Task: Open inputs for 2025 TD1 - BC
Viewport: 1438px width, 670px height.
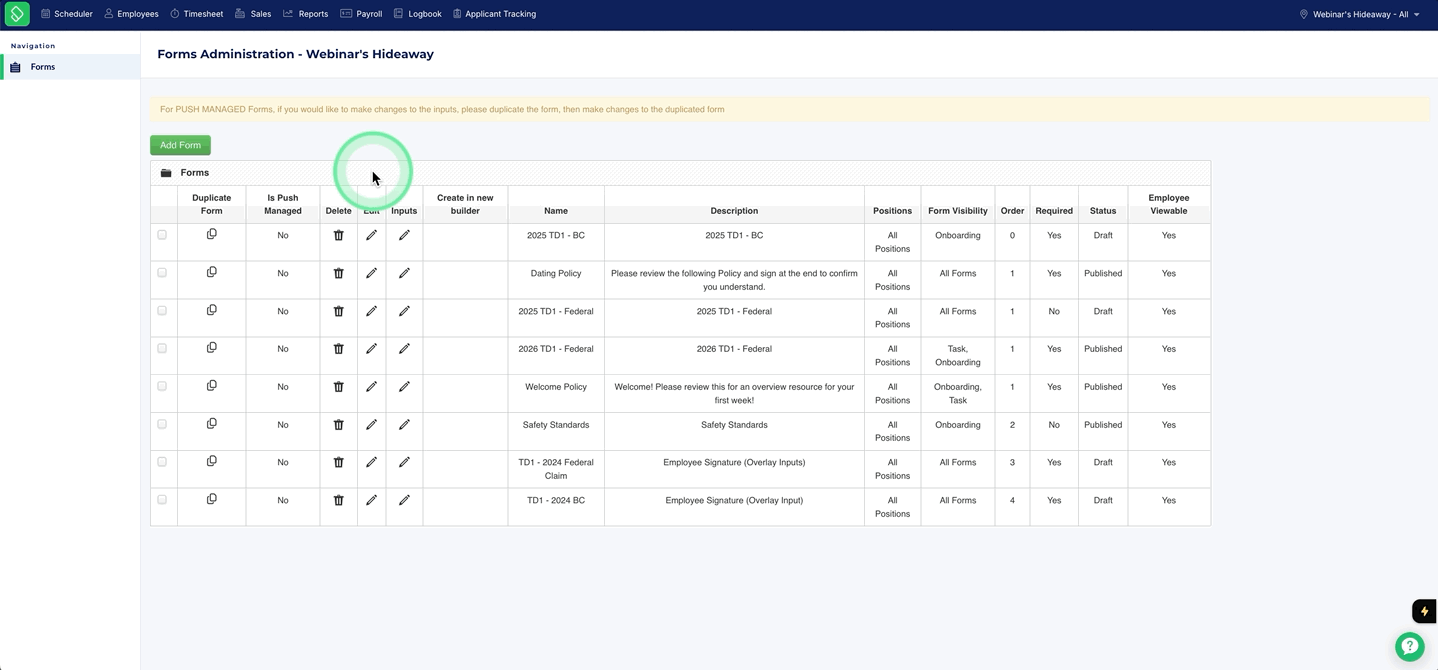Action: tap(404, 235)
